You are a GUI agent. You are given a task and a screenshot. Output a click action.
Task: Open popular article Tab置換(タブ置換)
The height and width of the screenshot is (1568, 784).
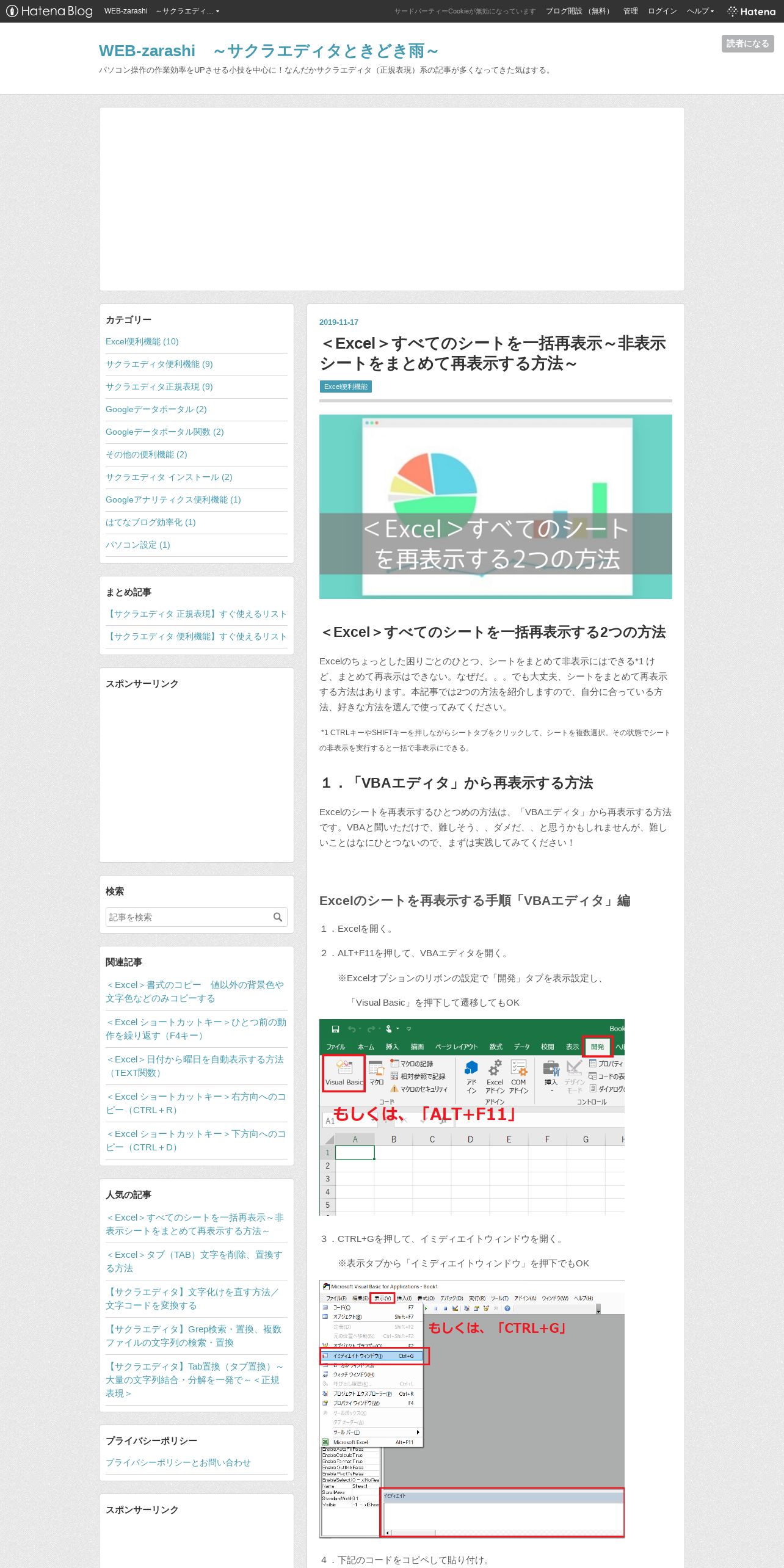tap(195, 1380)
